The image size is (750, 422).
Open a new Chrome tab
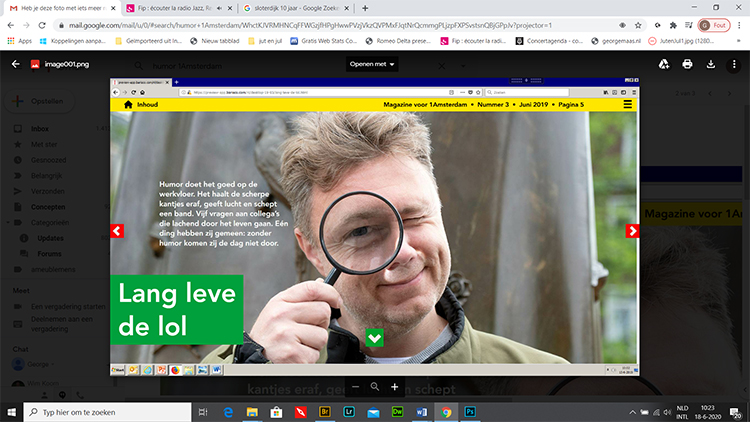[x=365, y=8]
